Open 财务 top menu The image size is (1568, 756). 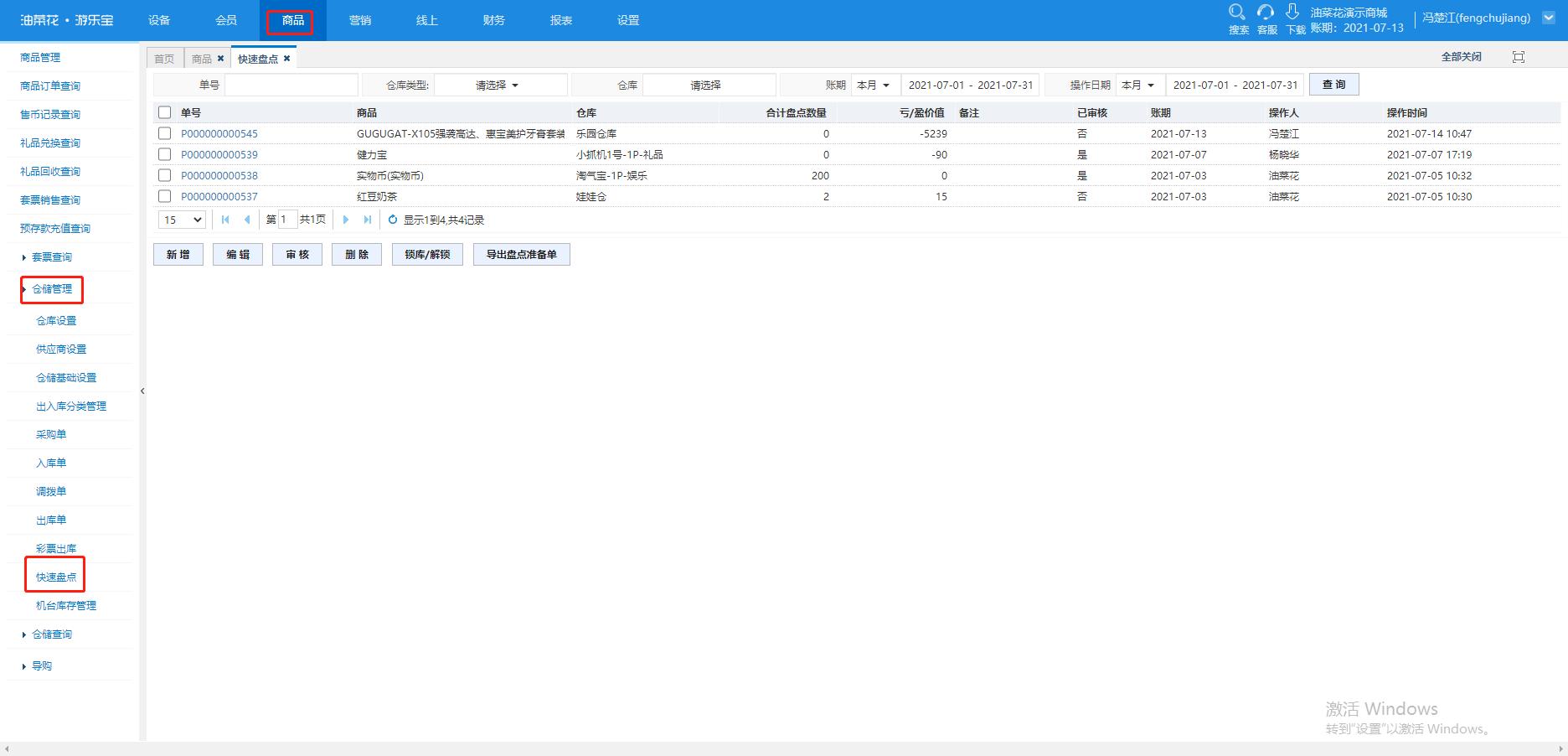click(494, 20)
